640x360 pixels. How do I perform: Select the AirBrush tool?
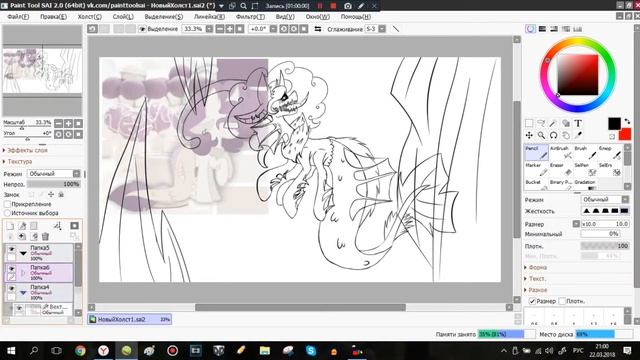[x=561, y=153]
